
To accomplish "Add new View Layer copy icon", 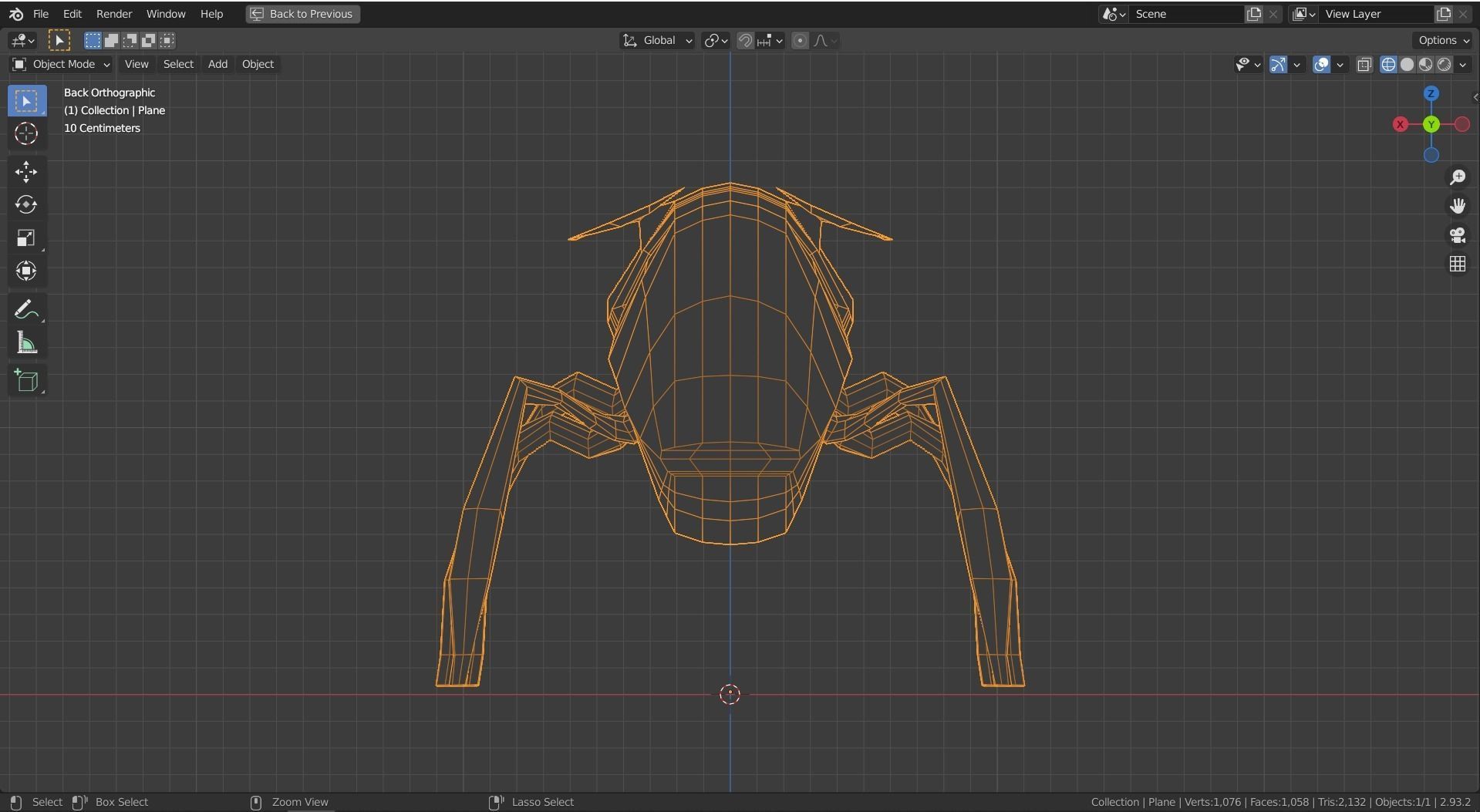I will point(1443,14).
